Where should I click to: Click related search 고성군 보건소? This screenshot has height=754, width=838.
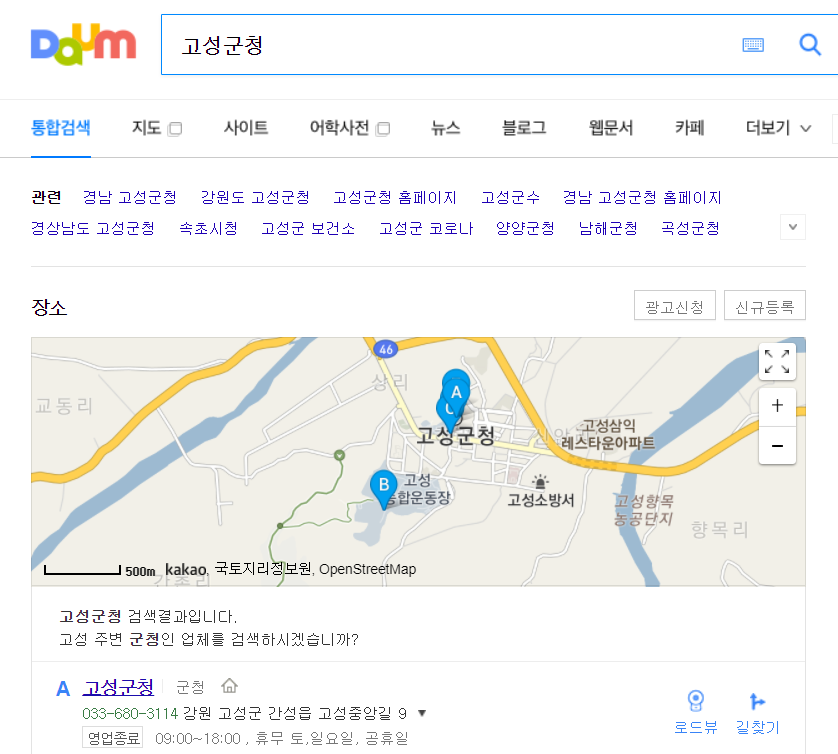click(x=308, y=229)
